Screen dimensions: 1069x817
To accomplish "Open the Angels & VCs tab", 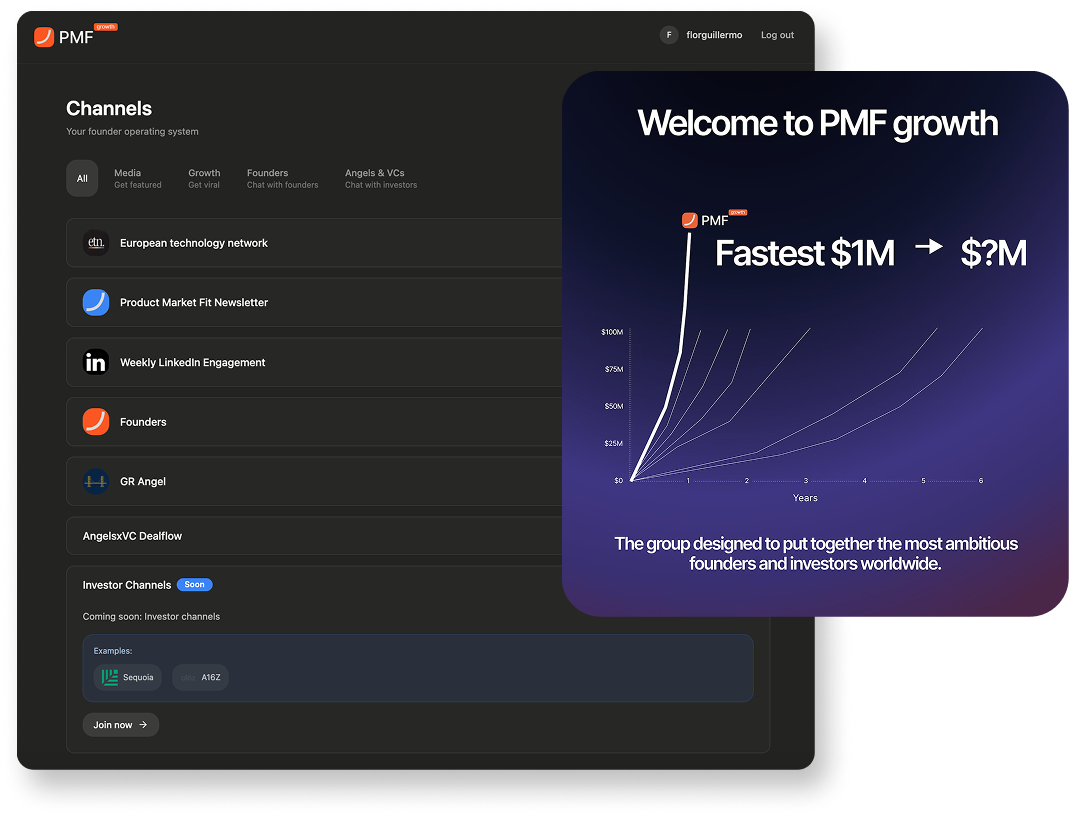I will tap(380, 179).
